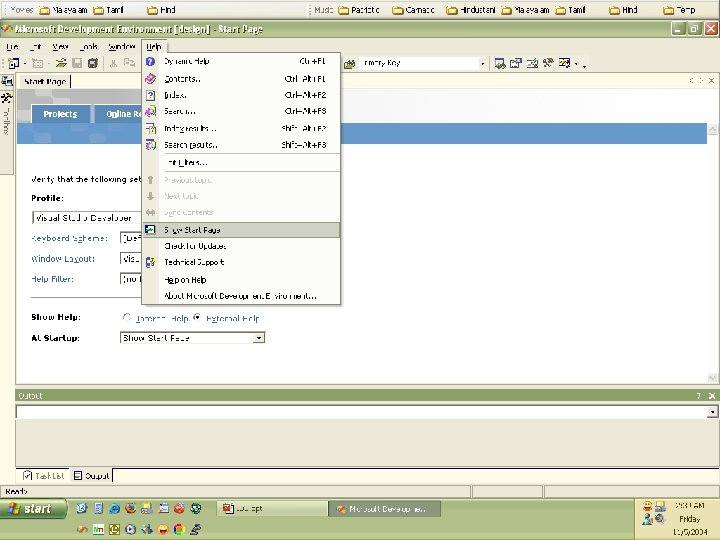Click the New Project toolbar icon
Image resolution: width=720 pixels, height=540 pixels.
(x=14, y=63)
